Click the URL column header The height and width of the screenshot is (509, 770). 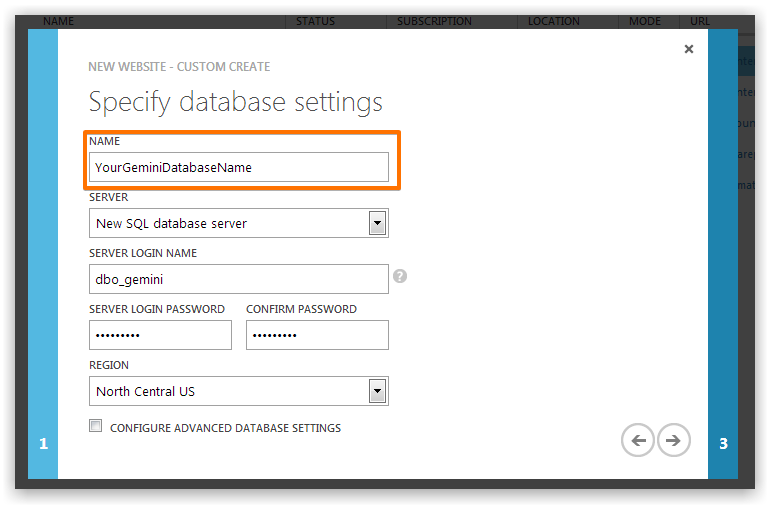point(700,21)
